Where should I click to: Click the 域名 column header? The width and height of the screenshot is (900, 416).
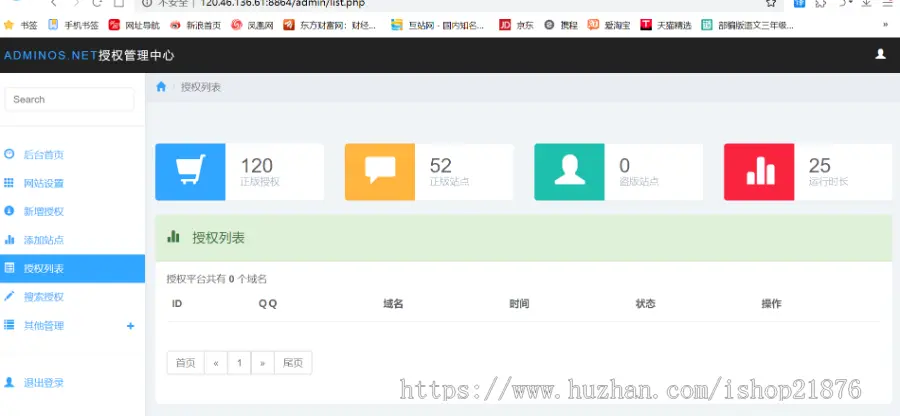pyautogui.click(x=393, y=304)
